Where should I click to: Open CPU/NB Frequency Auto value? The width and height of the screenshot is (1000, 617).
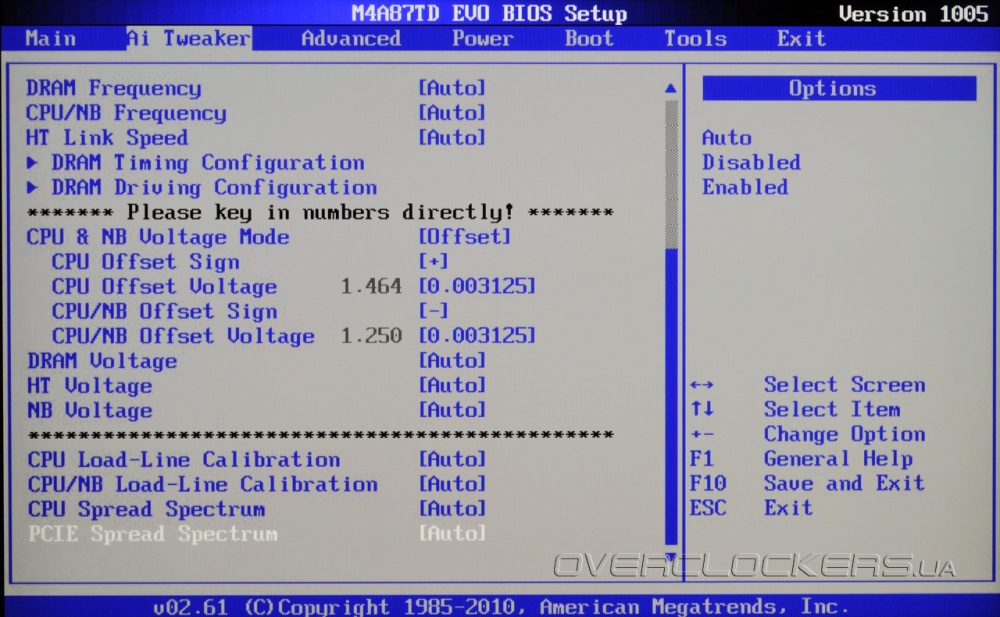click(452, 113)
